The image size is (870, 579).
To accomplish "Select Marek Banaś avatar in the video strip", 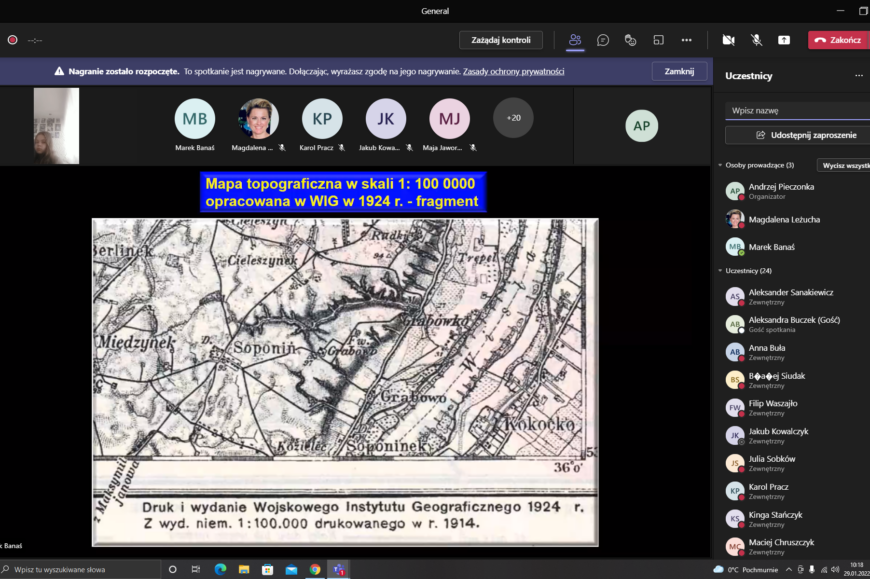I will pyautogui.click(x=195, y=119).
